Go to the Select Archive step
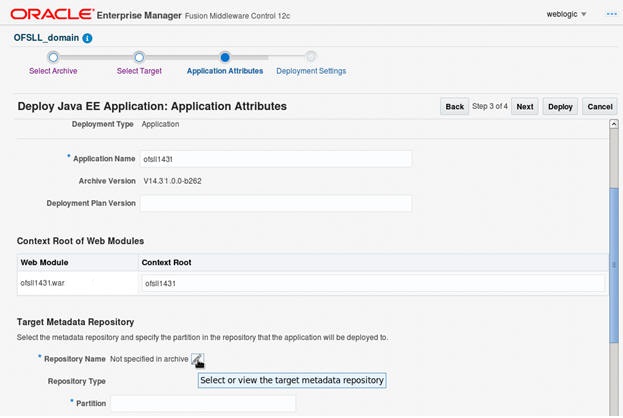Screen dimensions: 623x418 pyautogui.click(x=52, y=71)
